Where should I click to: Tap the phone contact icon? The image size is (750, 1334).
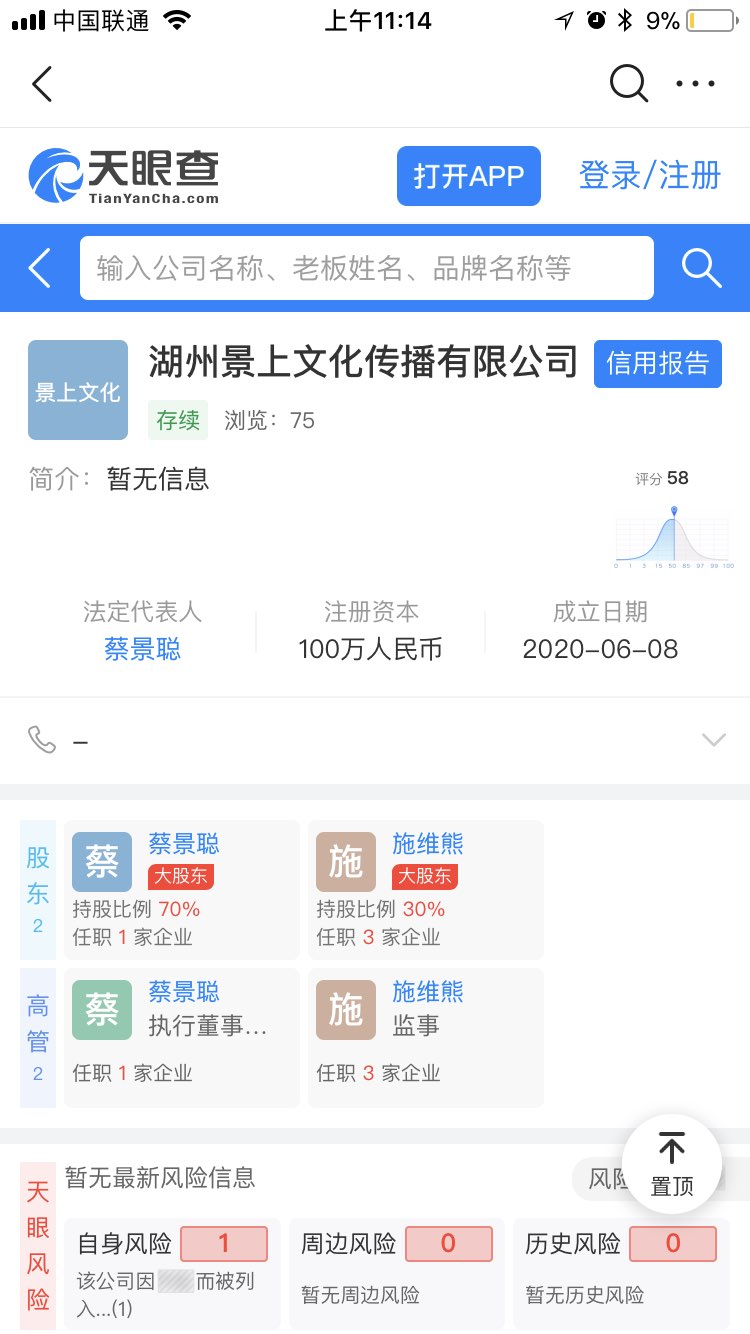pos(42,740)
